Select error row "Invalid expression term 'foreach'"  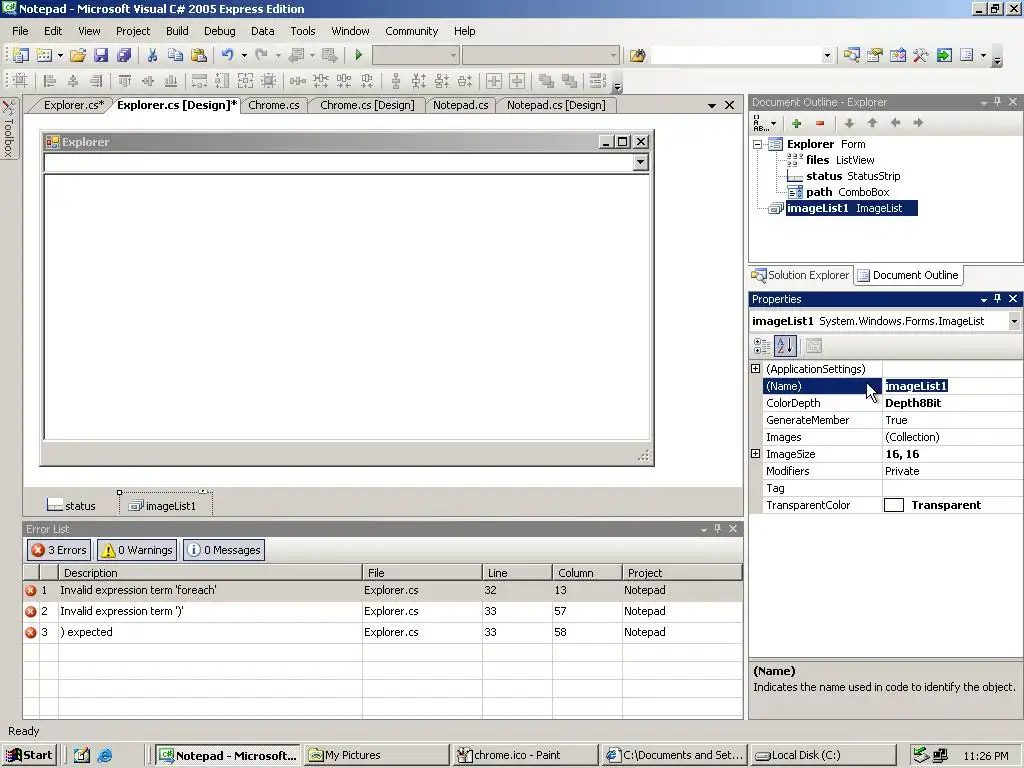pos(383,590)
